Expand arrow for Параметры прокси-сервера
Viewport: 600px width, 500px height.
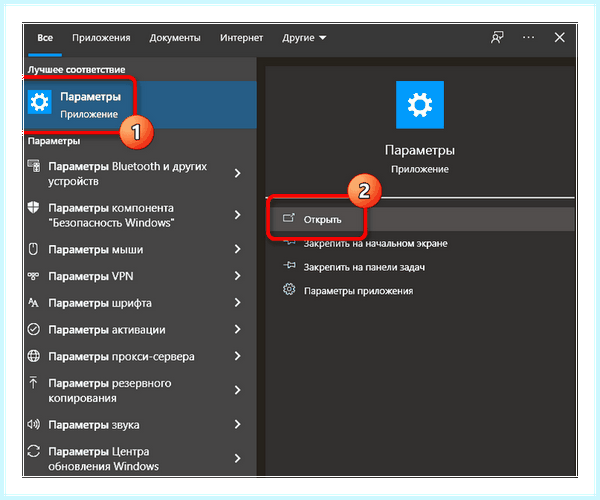(x=238, y=356)
